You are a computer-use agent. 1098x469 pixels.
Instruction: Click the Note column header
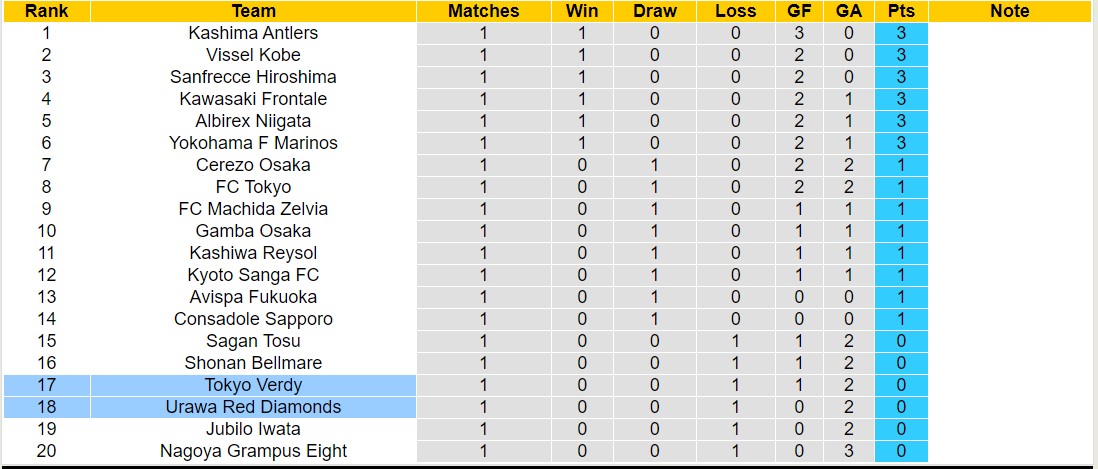(x=1009, y=11)
